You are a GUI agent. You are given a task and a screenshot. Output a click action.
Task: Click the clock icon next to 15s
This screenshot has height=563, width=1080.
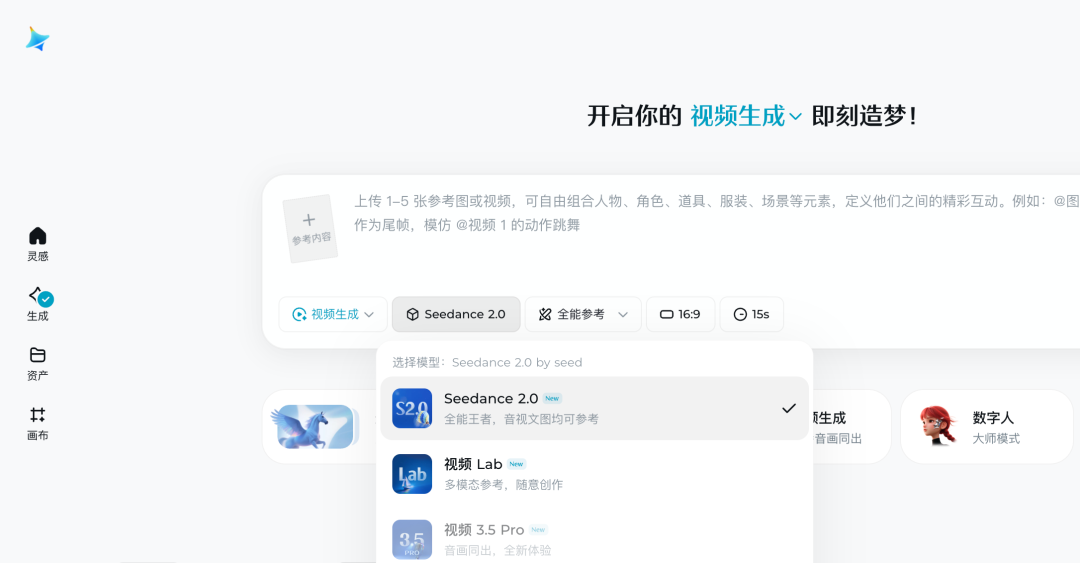pos(740,314)
